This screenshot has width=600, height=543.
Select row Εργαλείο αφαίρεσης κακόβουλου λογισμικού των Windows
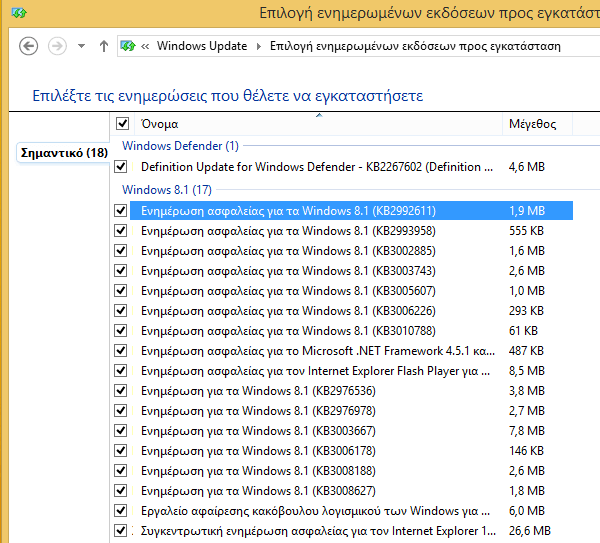pos(351,511)
